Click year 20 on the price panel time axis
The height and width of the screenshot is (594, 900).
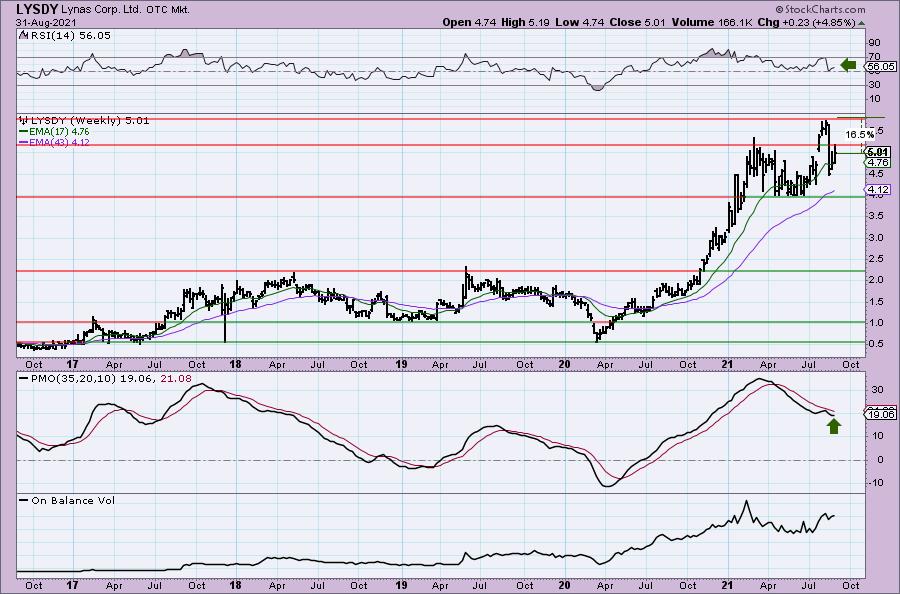[x=565, y=364]
